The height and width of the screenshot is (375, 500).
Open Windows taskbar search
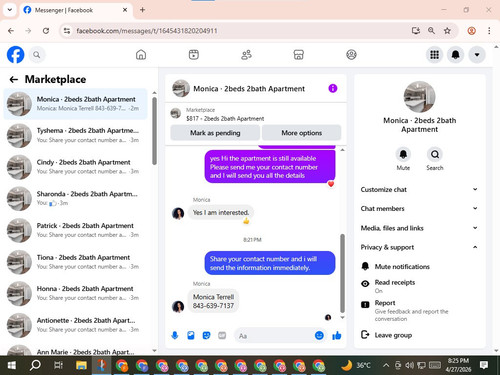(x=35, y=365)
